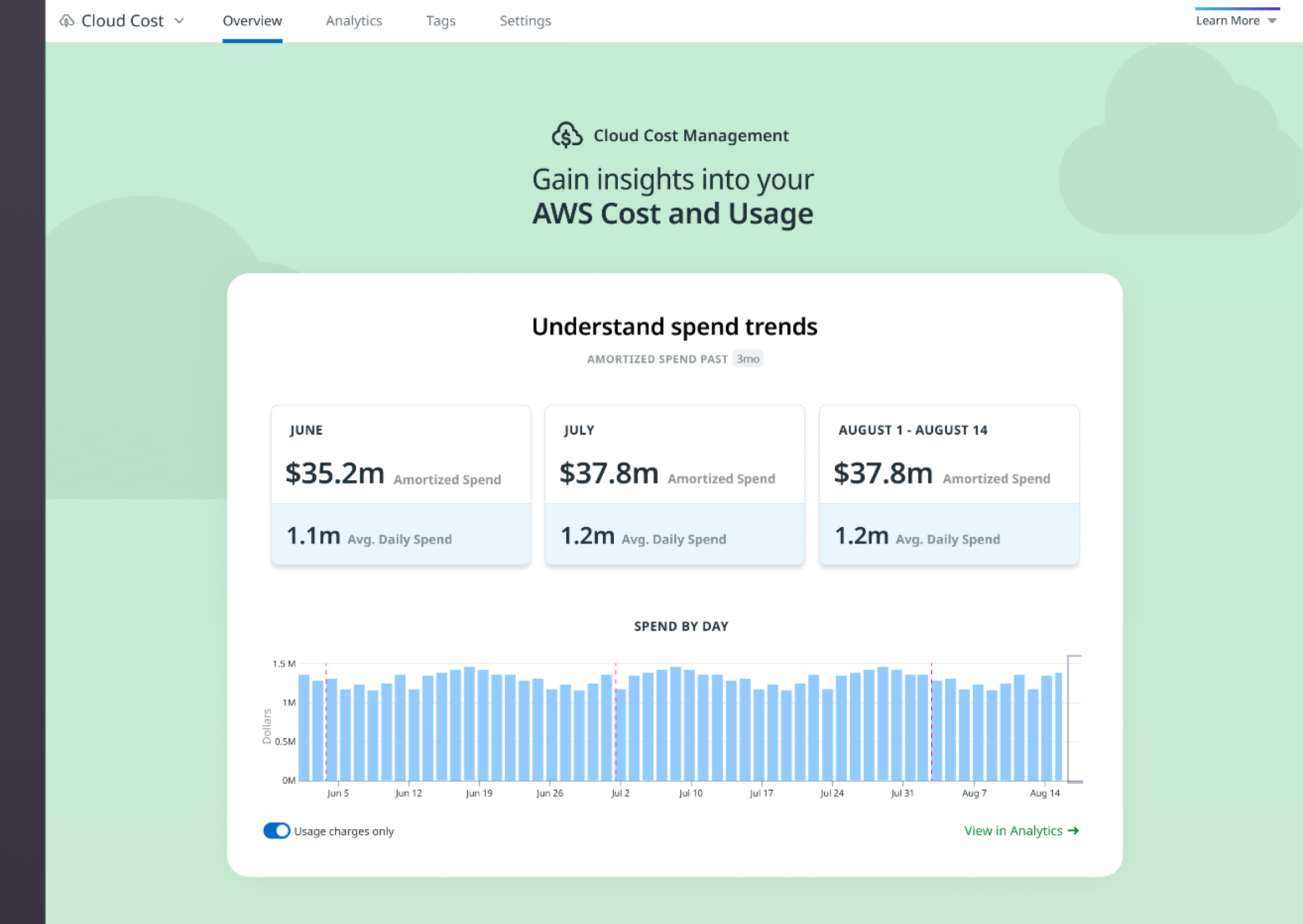Toggle the Usage charges only switch

point(276,831)
